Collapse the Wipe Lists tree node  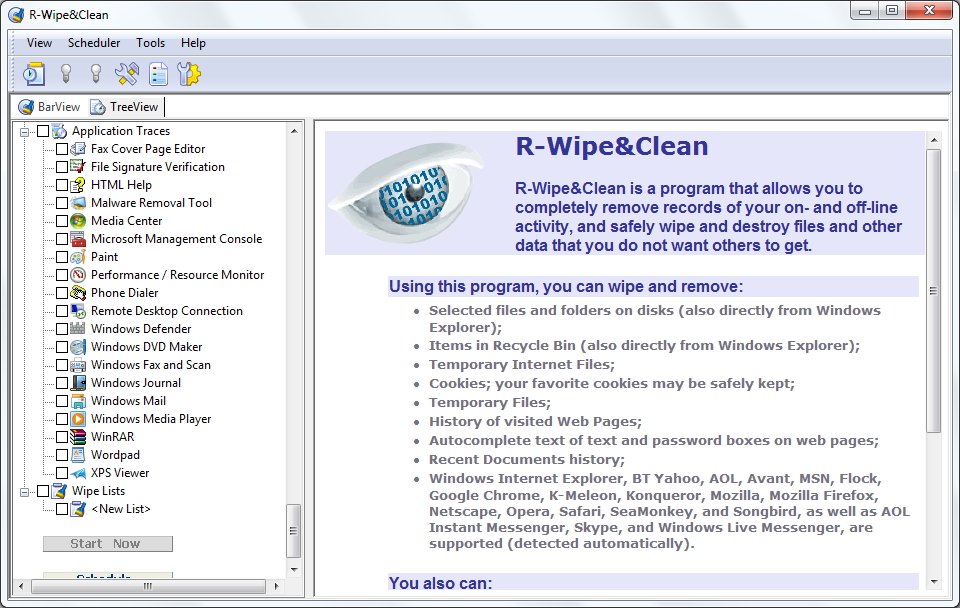pos(25,491)
